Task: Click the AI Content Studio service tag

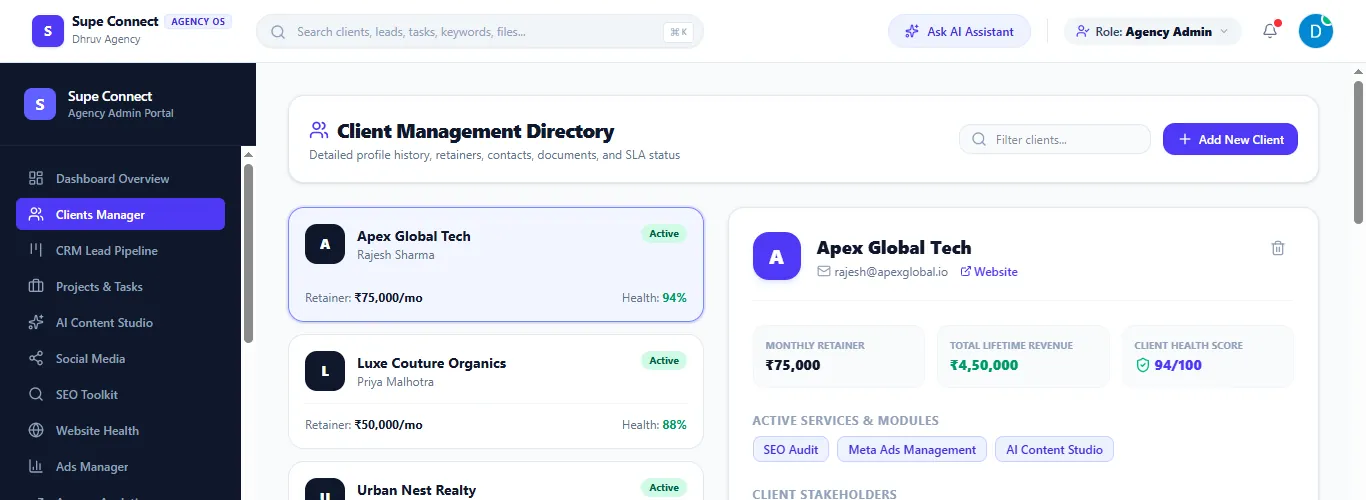Action: point(1054,449)
